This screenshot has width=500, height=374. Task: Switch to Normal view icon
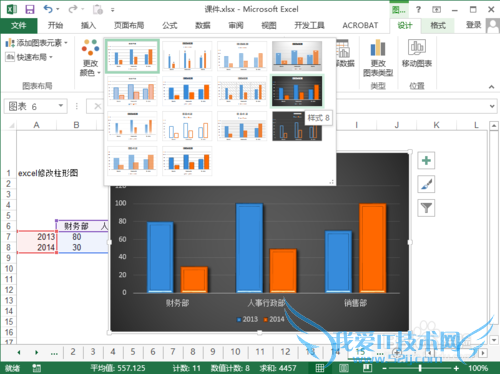320,368
